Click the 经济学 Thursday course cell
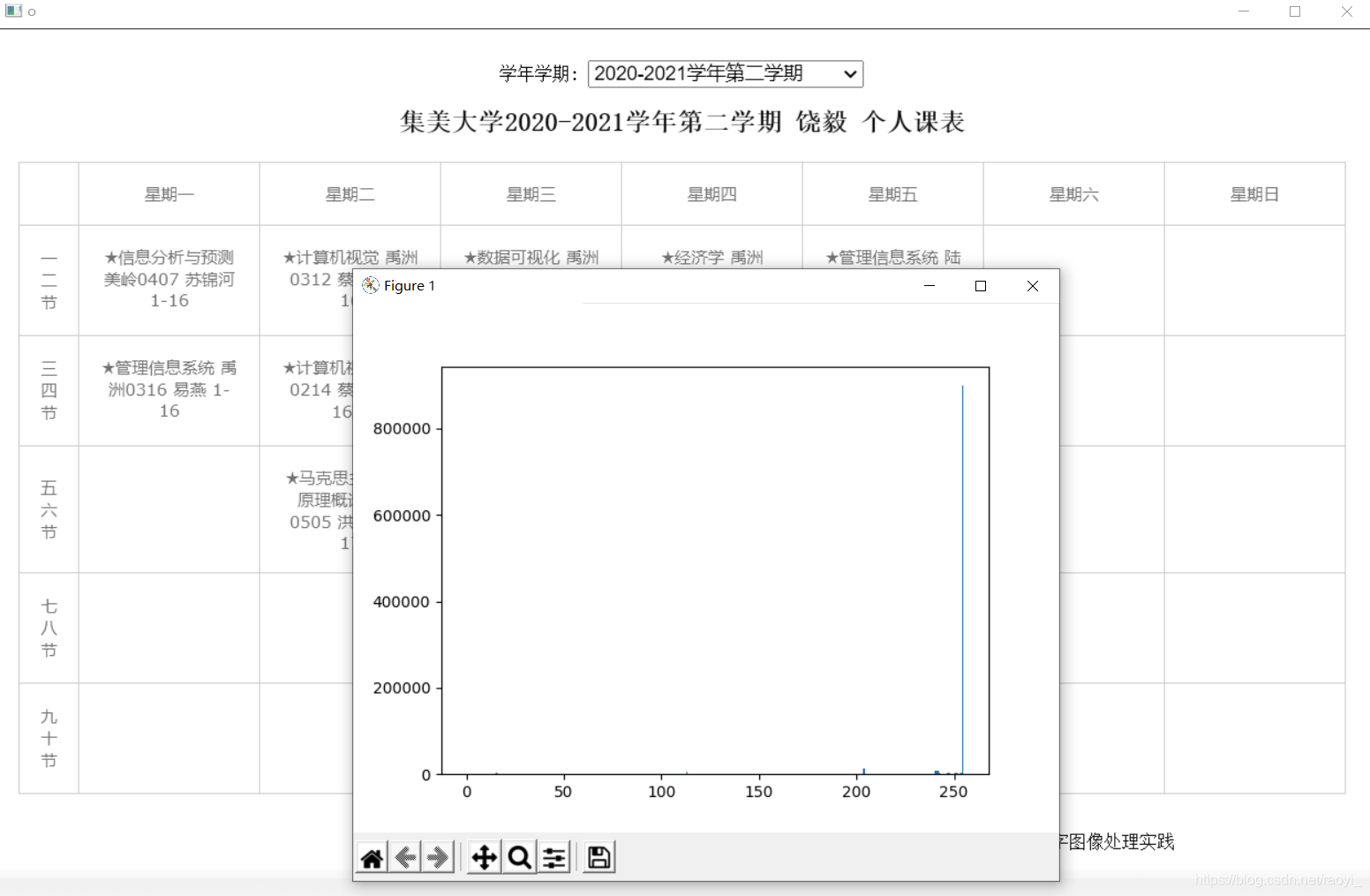 712,257
